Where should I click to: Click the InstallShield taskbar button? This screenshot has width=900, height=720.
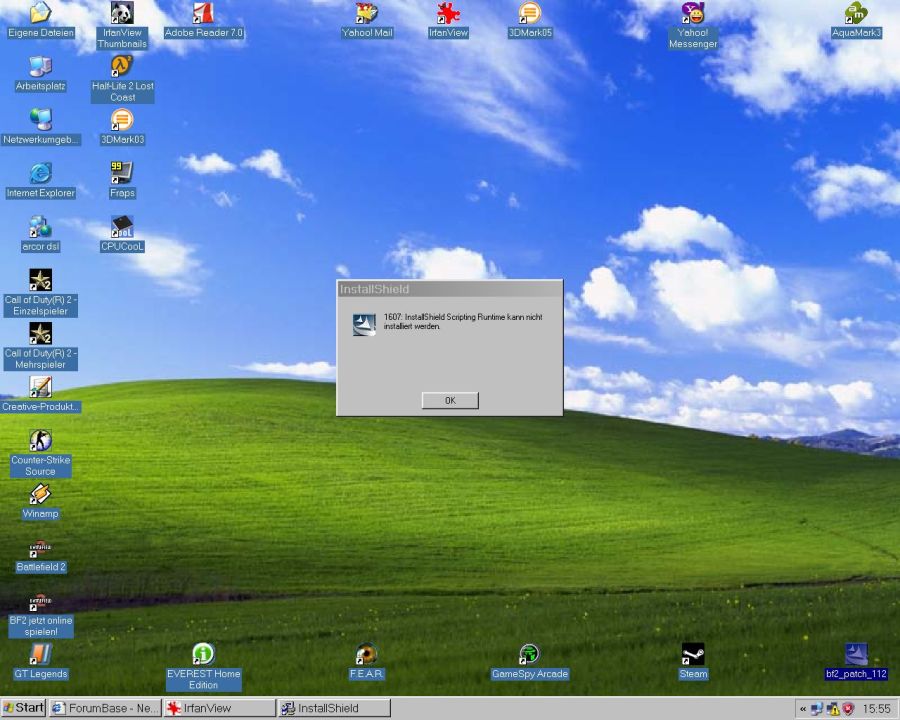click(x=334, y=708)
